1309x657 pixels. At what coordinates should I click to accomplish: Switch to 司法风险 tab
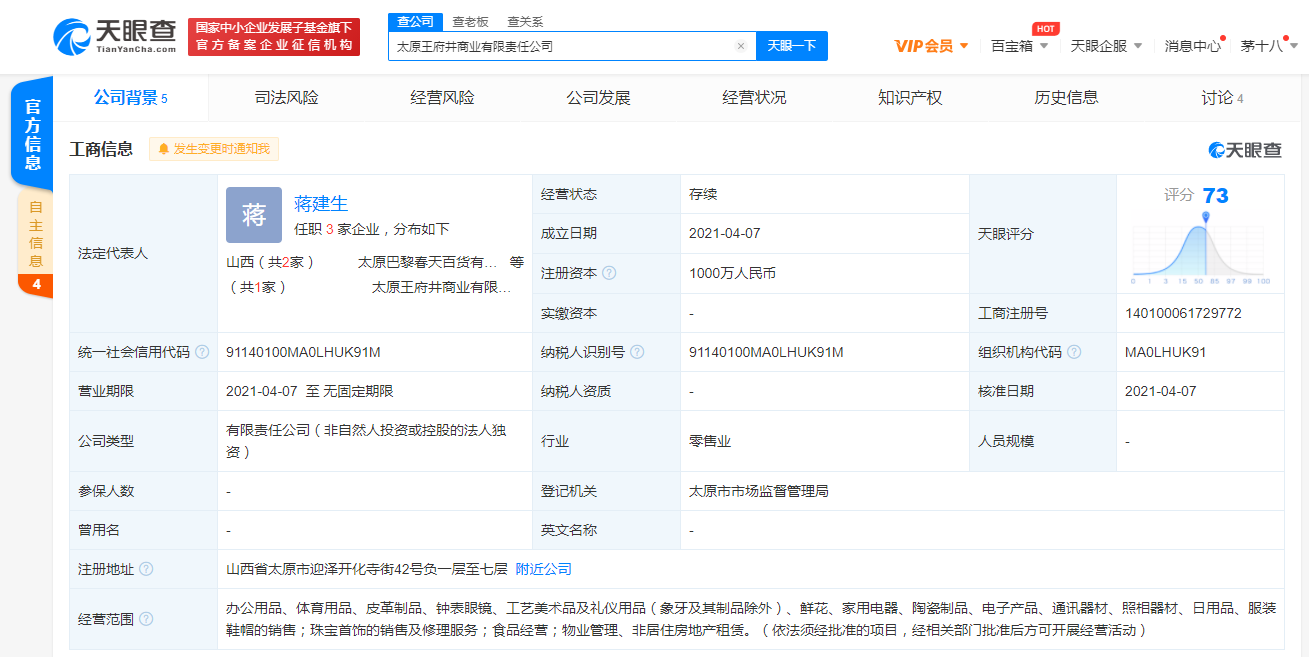click(287, 98)
